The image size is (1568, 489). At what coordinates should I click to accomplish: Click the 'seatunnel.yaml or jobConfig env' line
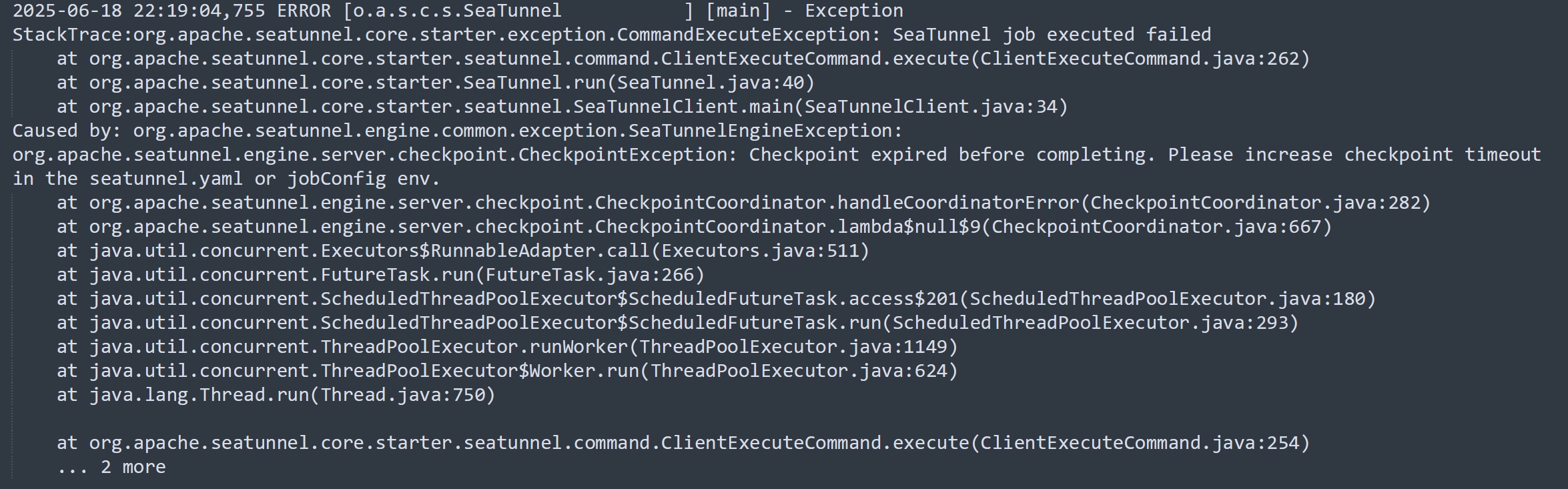[226, 179]
